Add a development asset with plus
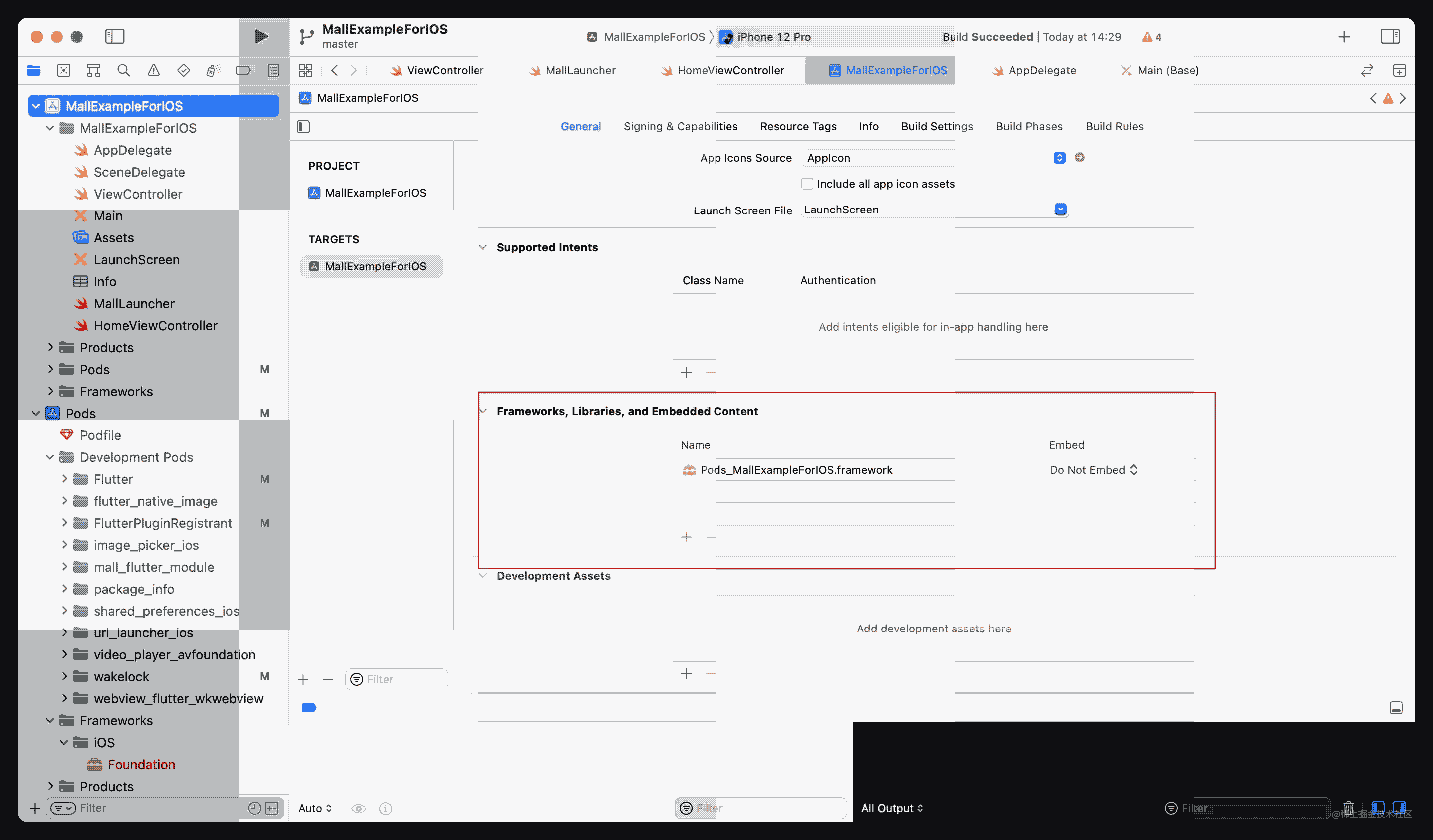The width and height of the screenshot is (1433, 840). click(687, 674)
